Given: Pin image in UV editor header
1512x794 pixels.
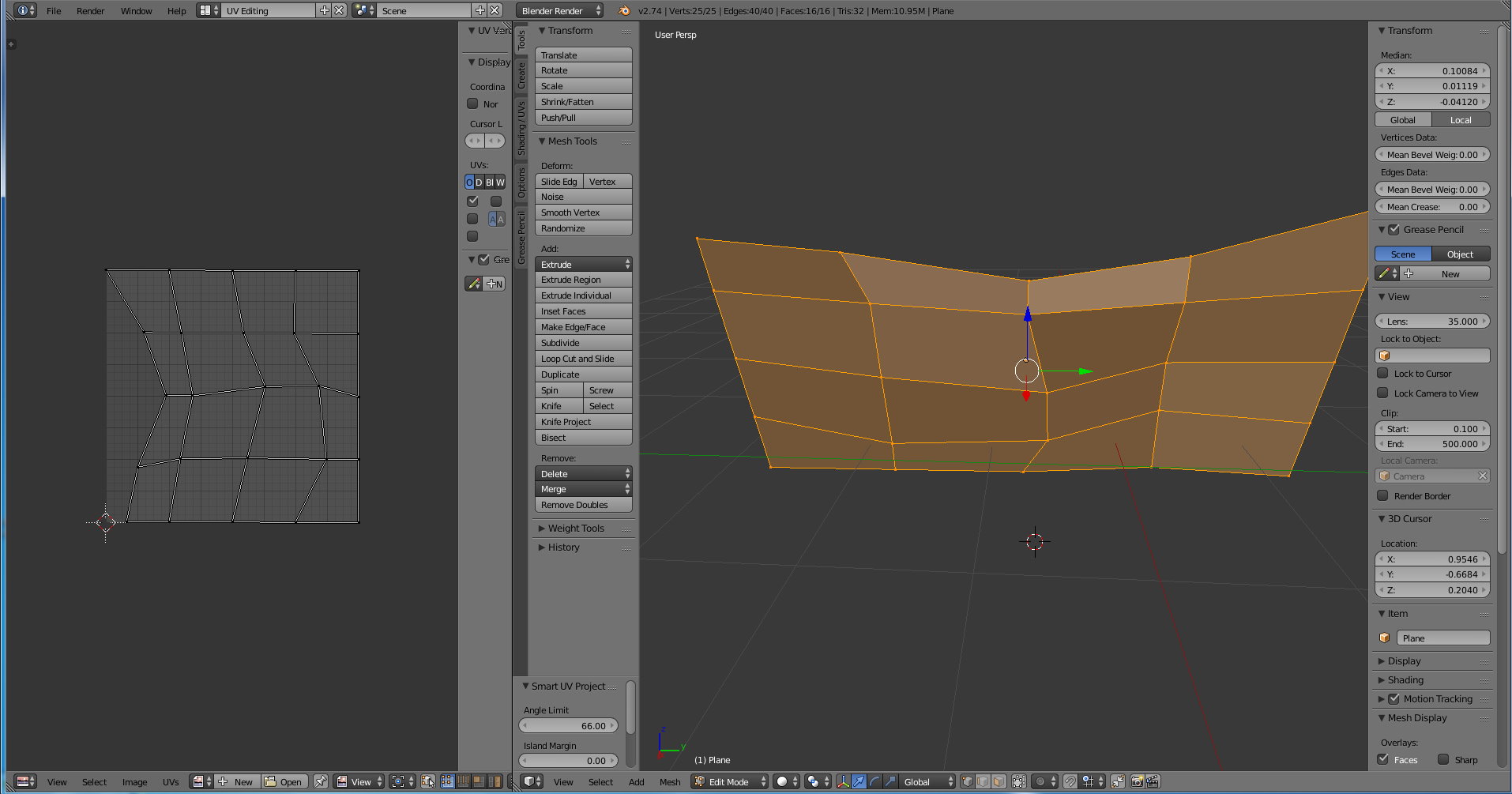Looking at the screenshot, I should click(x=321, y=781).
